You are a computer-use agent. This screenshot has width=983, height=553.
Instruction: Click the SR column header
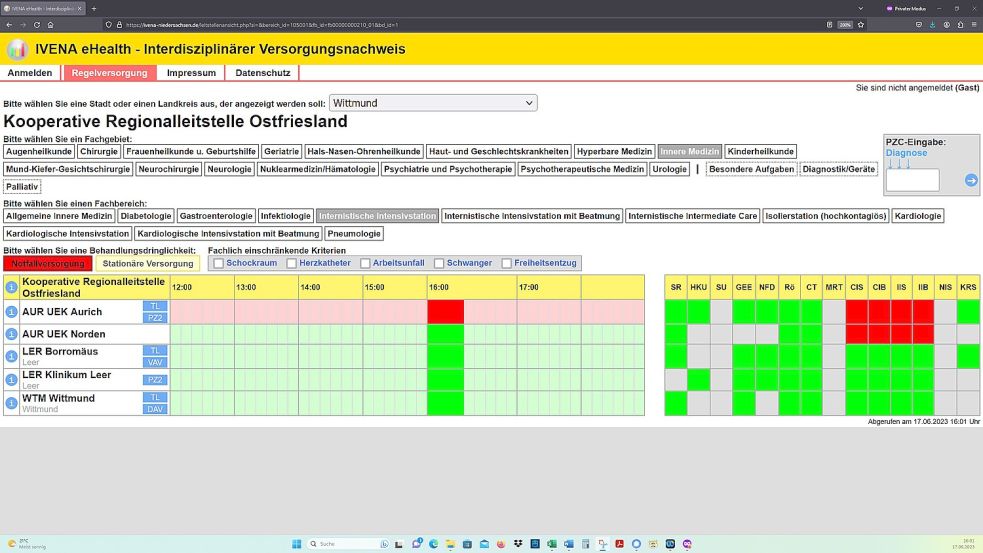pos(676,287)
